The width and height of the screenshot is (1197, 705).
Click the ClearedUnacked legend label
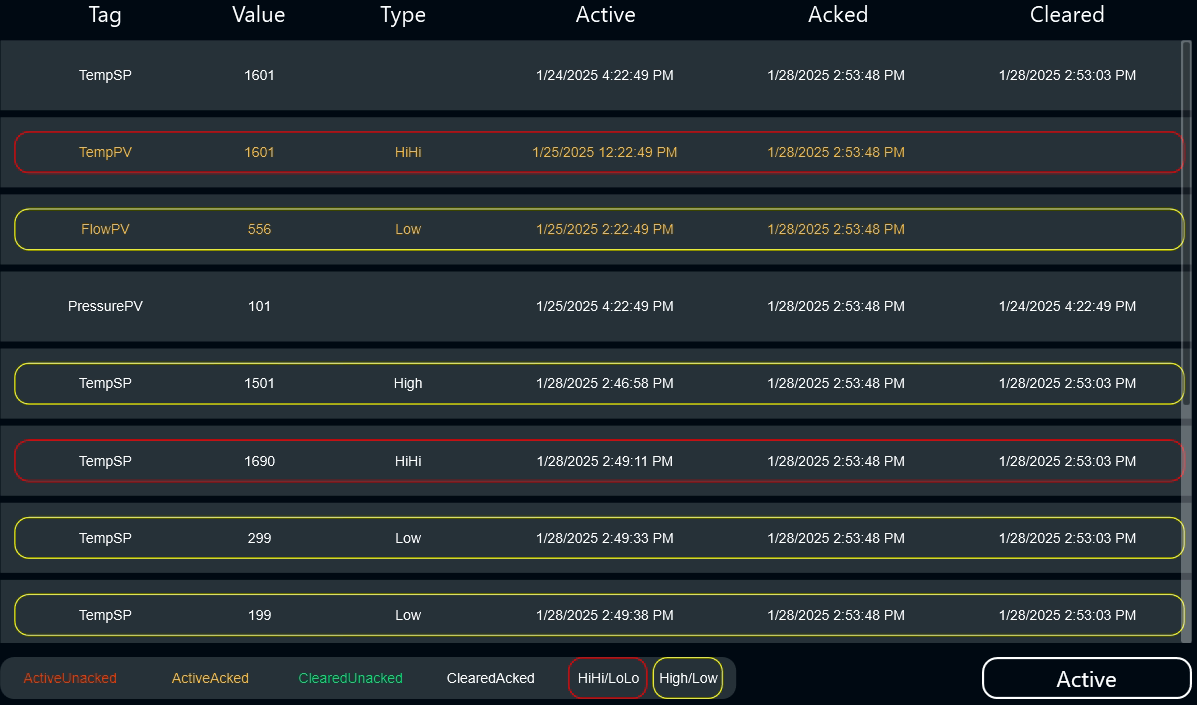tap(350, 678)
